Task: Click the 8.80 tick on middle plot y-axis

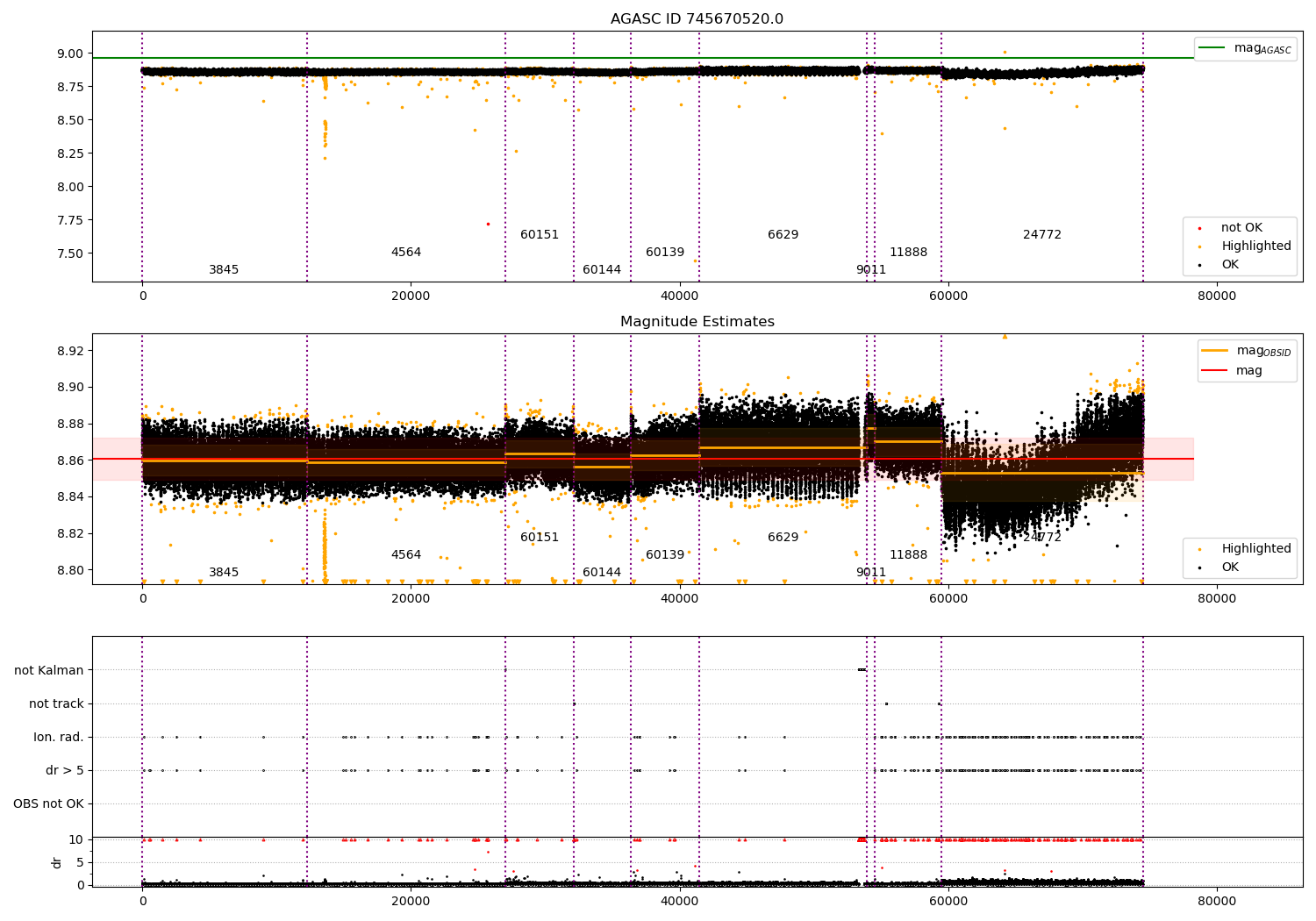Action: click(x=70, y=570)
